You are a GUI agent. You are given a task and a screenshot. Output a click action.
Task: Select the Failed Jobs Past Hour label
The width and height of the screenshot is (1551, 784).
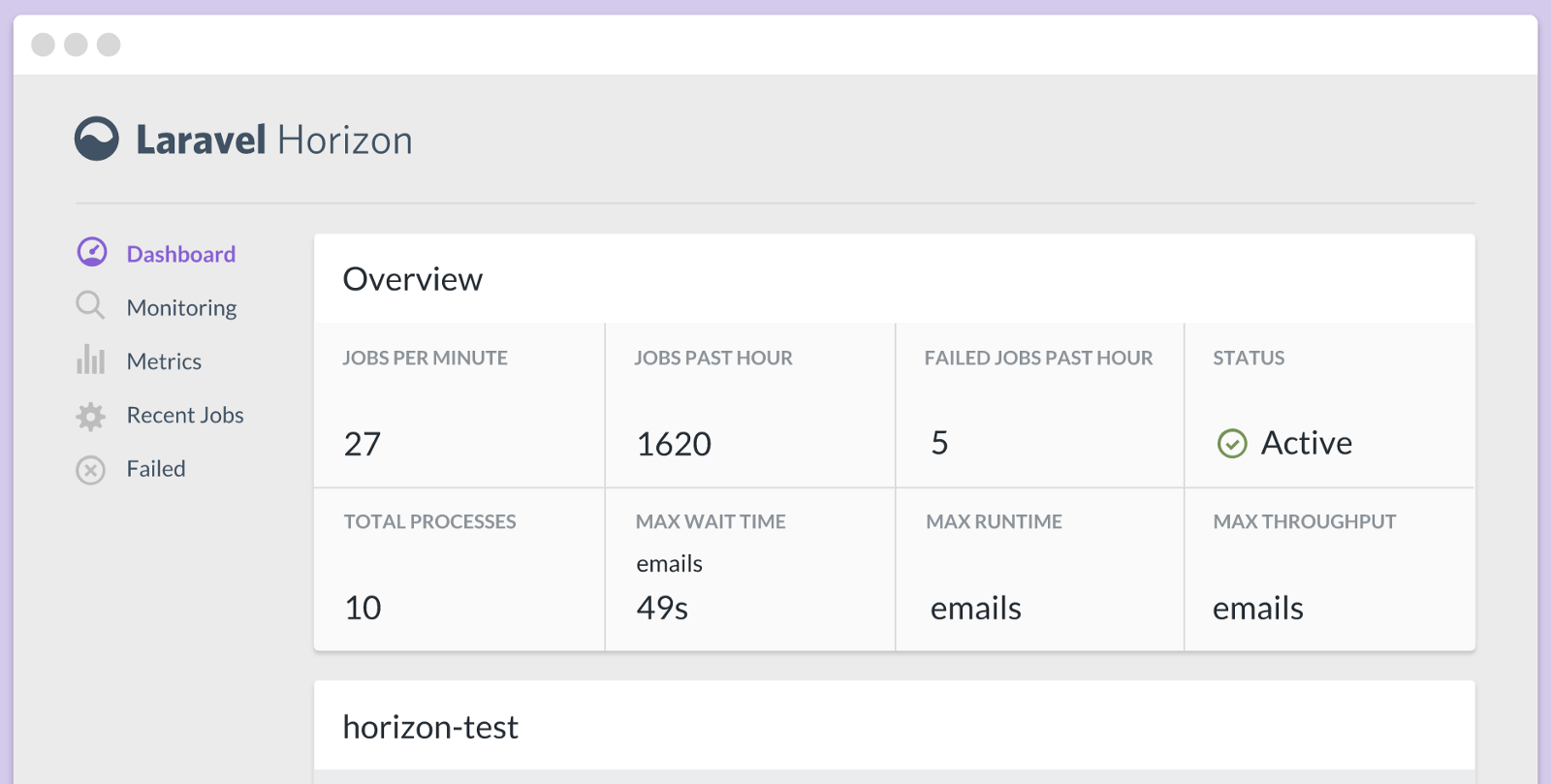coord(1038,358)
